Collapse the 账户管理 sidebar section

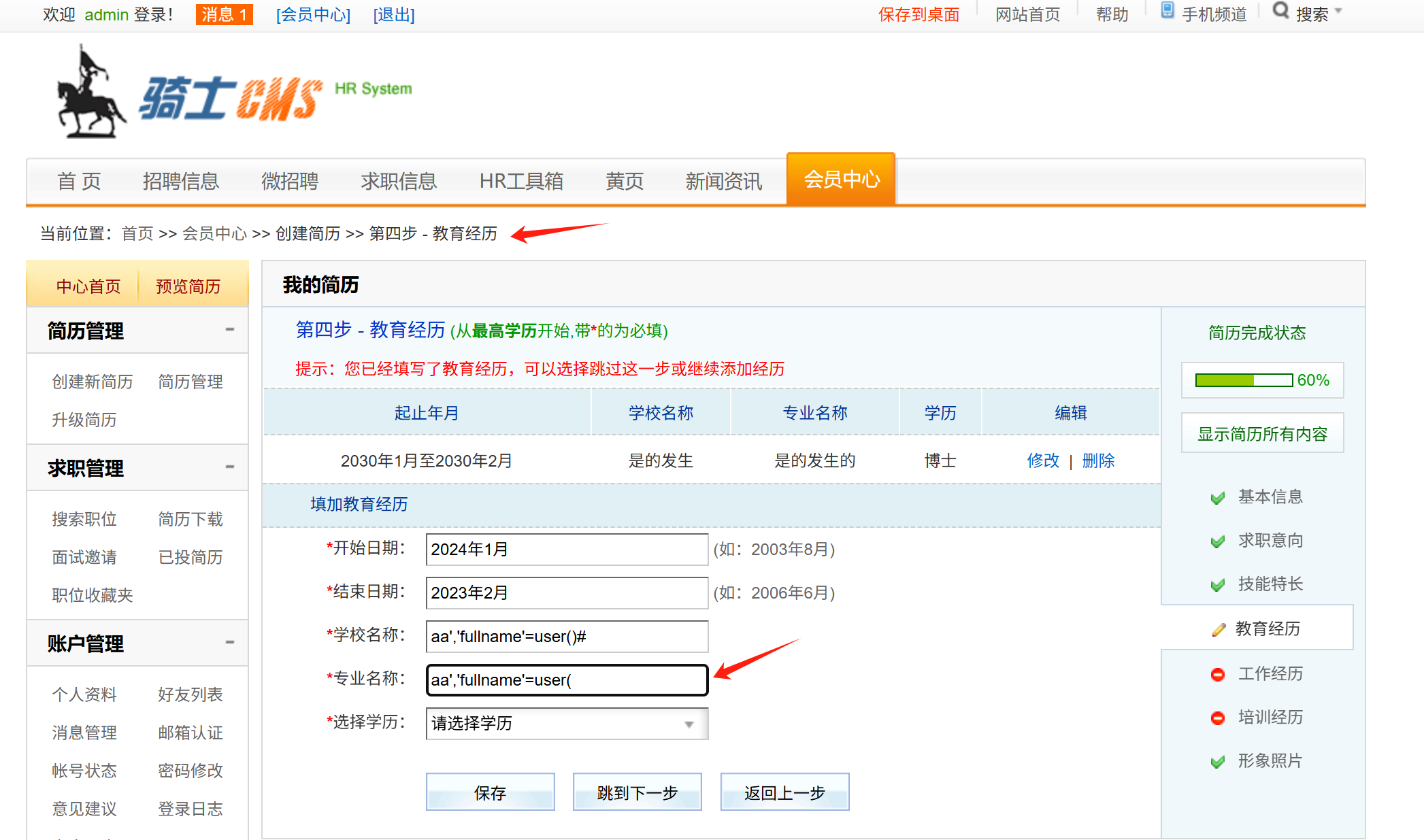230,643
